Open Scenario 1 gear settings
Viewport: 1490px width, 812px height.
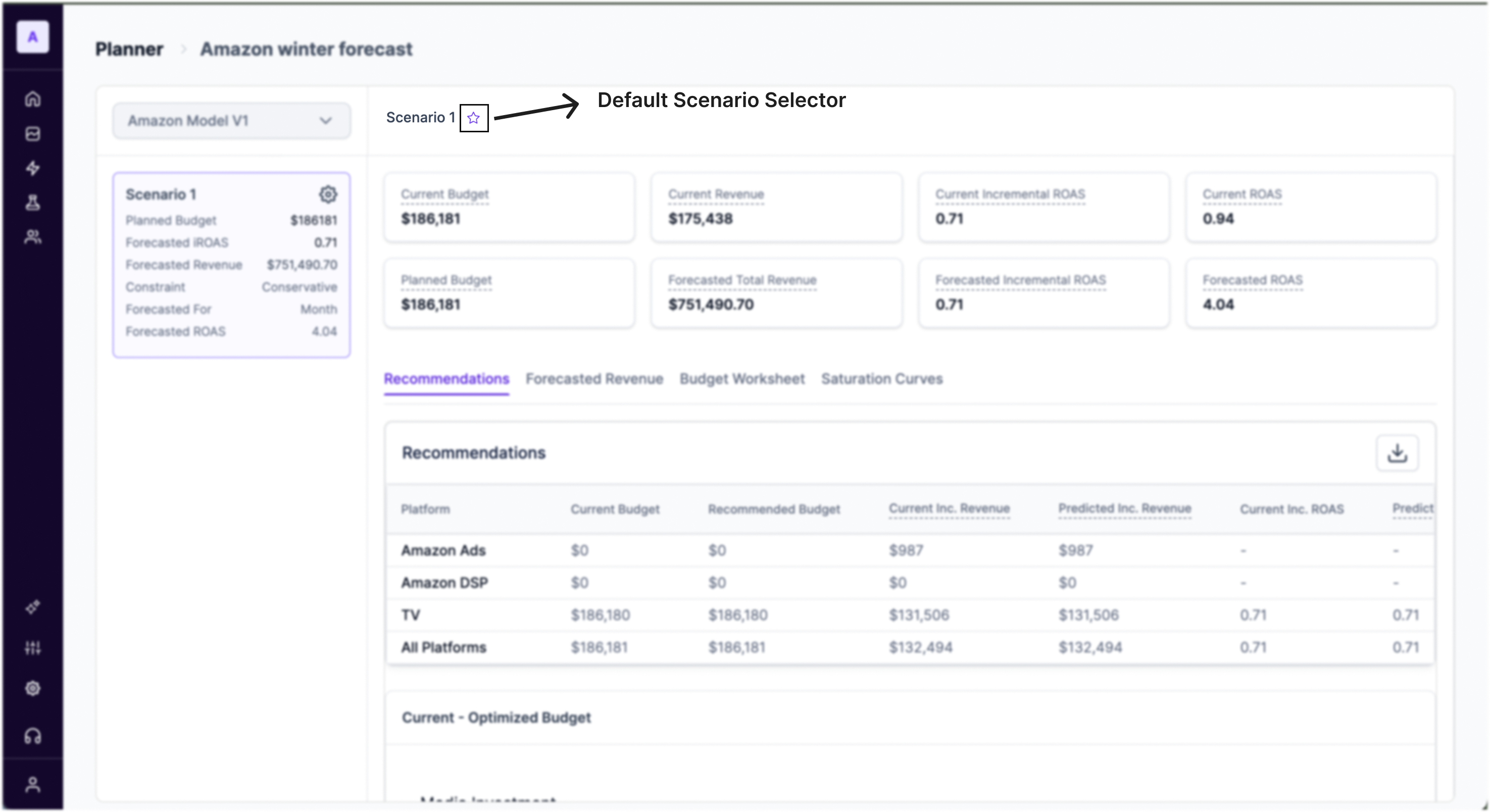click(328, 194)
